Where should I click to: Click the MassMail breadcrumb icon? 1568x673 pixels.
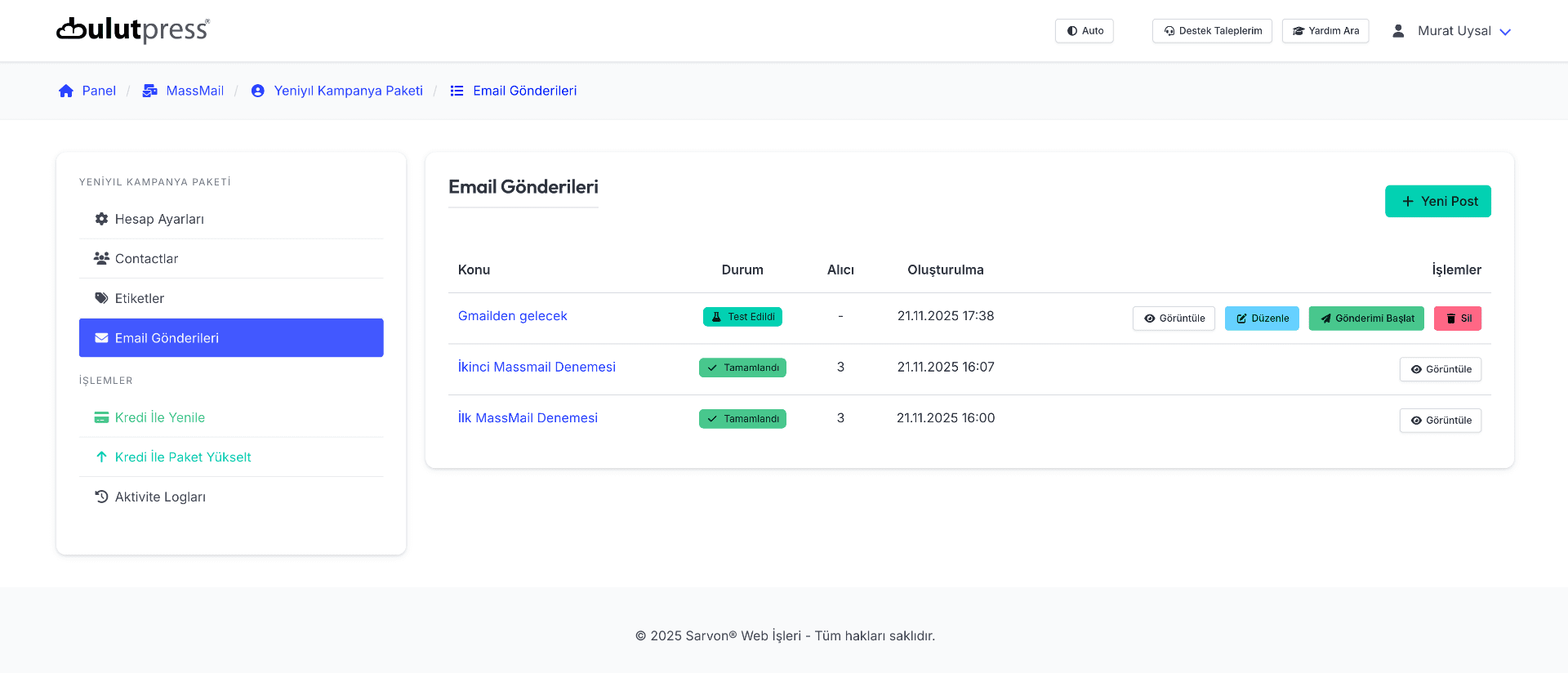pyautogui.click(x=149, y=91)
